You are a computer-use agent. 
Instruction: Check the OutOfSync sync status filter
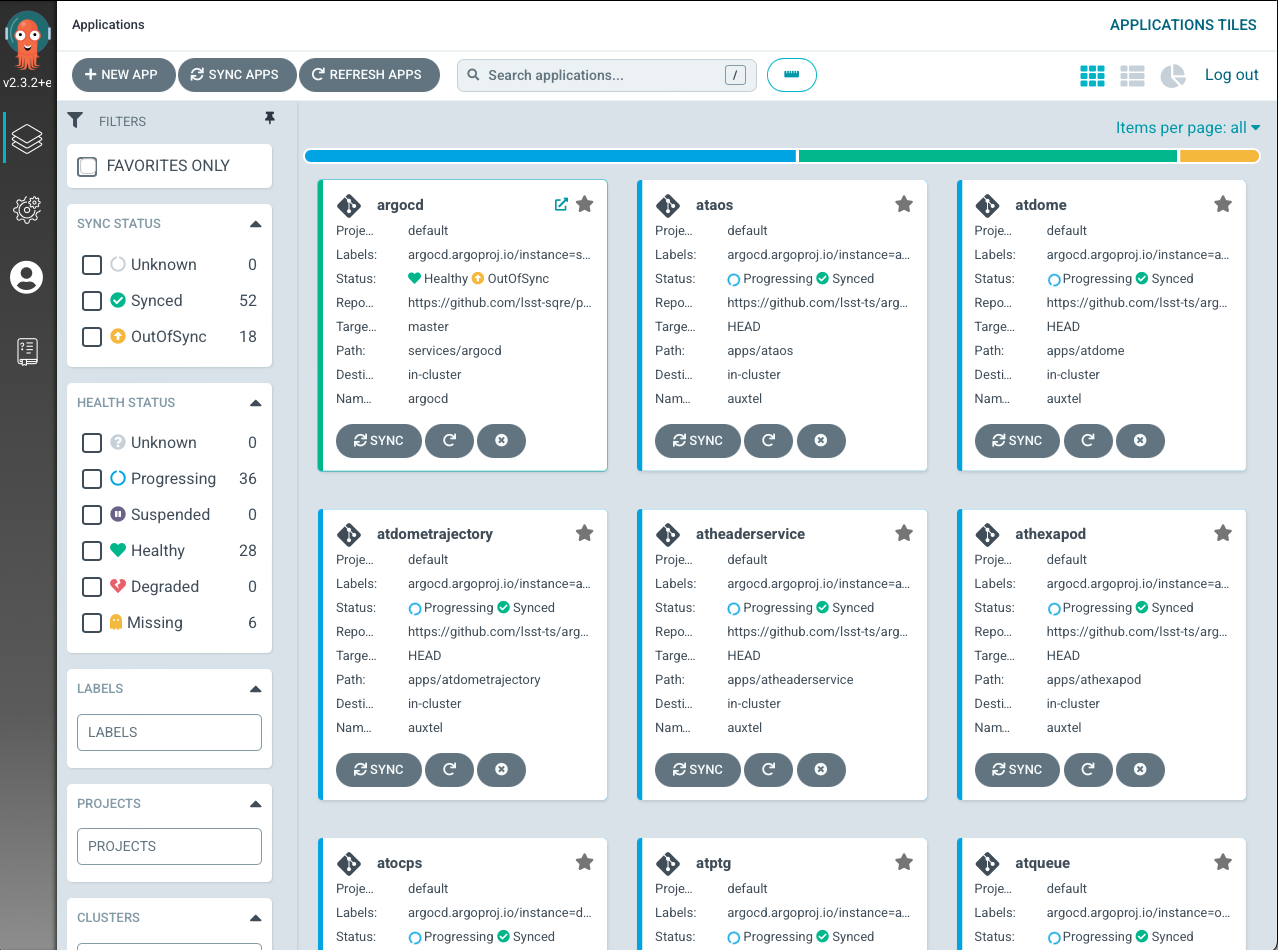pyautogui.click(x=92, y=337)
